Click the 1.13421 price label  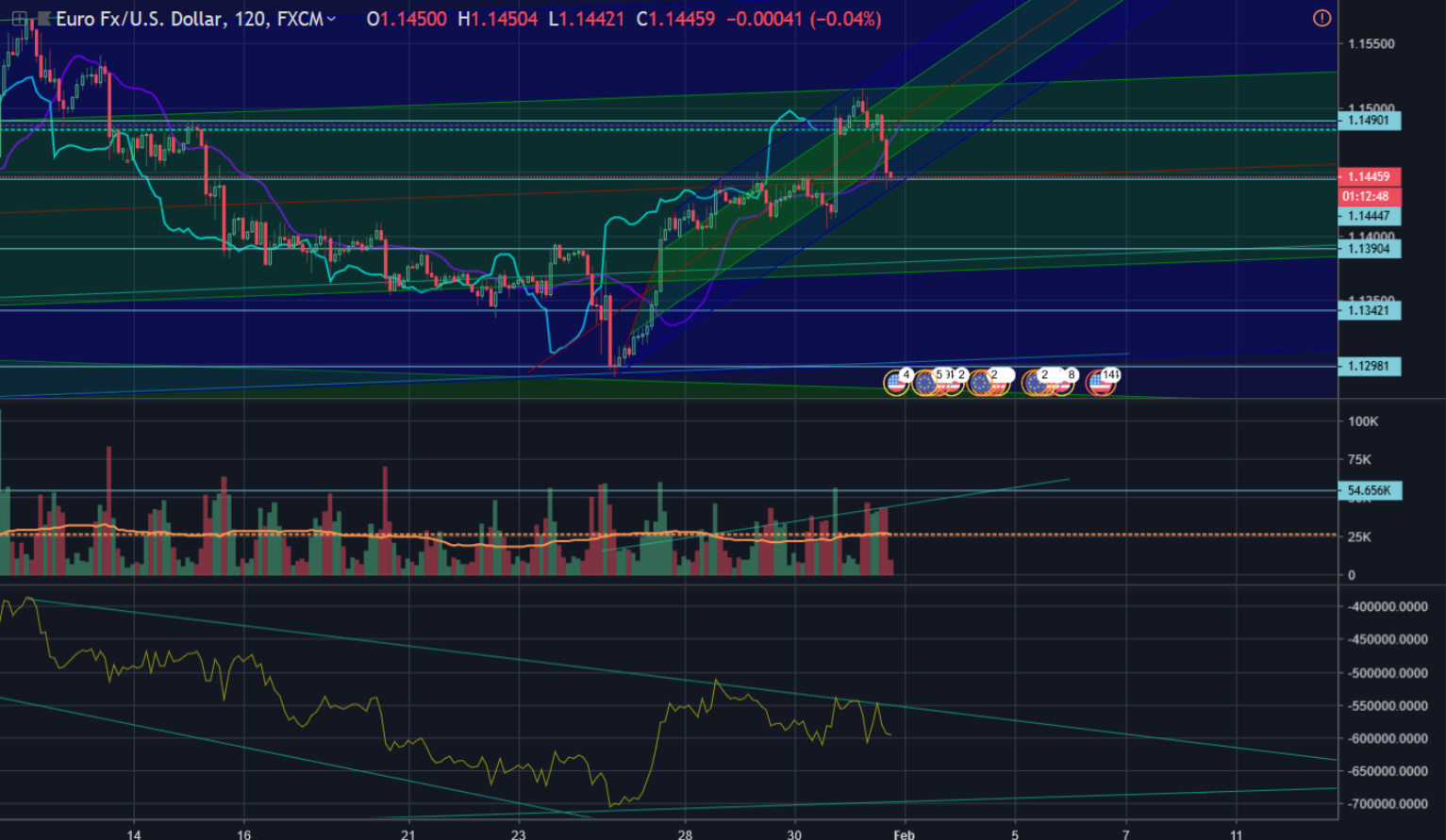(x=1369, y=310)
